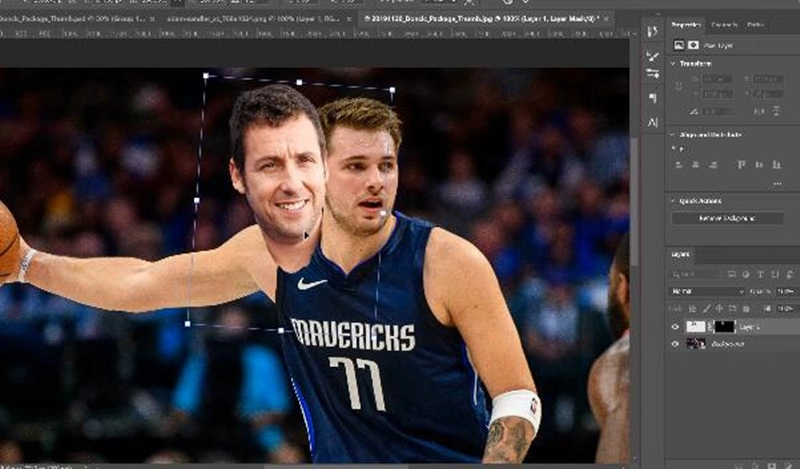Click the Remove Background button
Screen dimensions: 800x469
click(726, 218)
